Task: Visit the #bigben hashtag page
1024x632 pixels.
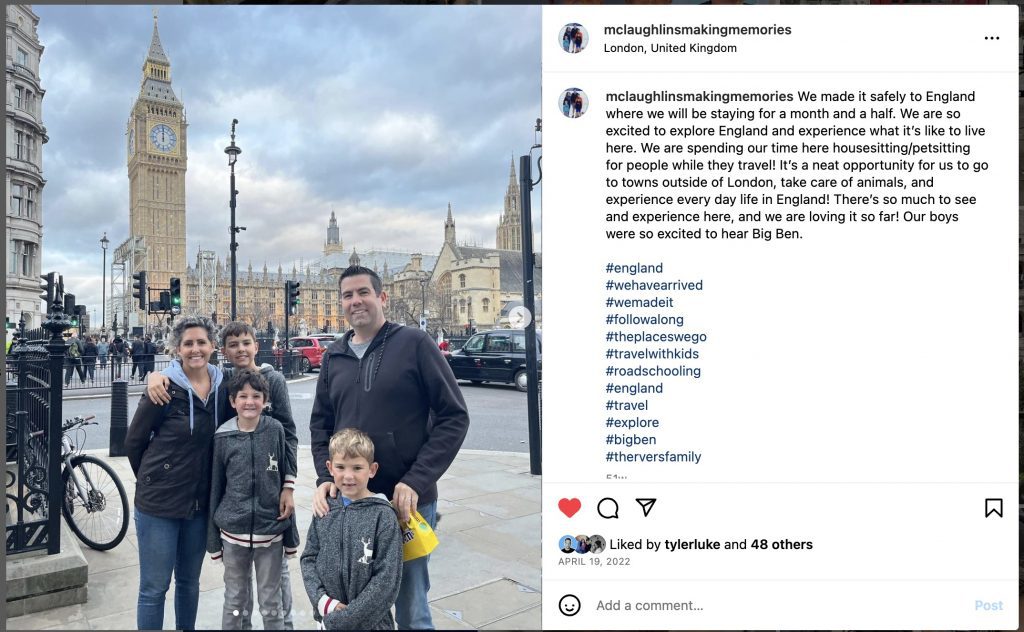Action: coord(631,439)
